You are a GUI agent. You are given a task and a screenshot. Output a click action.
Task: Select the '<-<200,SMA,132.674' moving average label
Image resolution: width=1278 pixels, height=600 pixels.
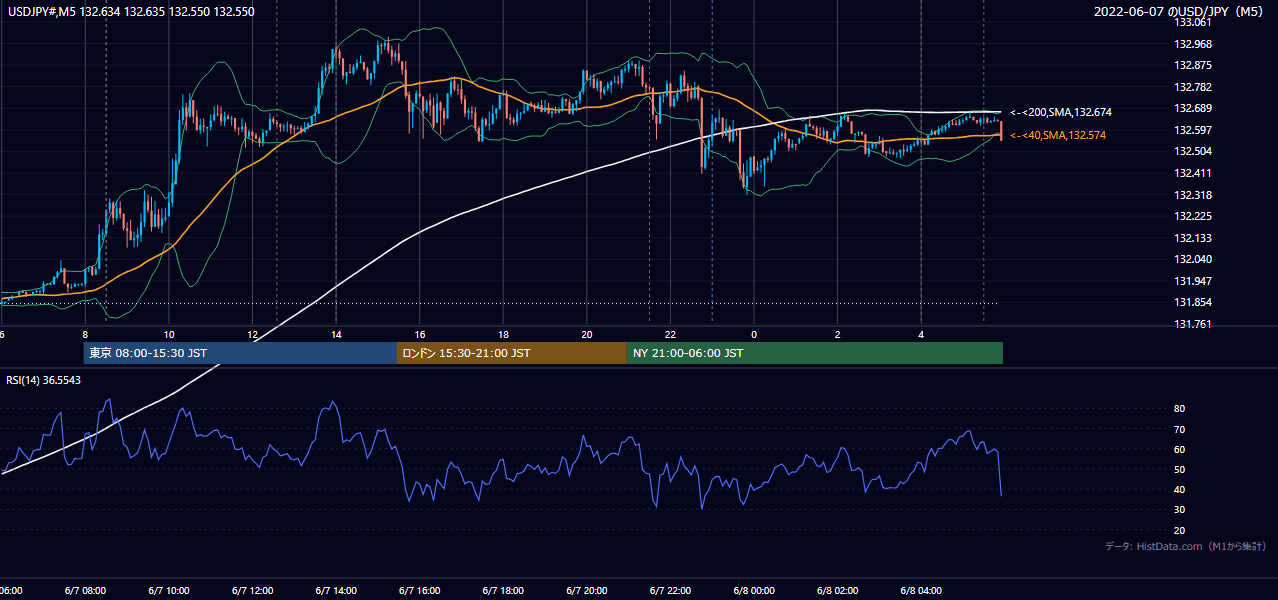(x=1060, y=112)
